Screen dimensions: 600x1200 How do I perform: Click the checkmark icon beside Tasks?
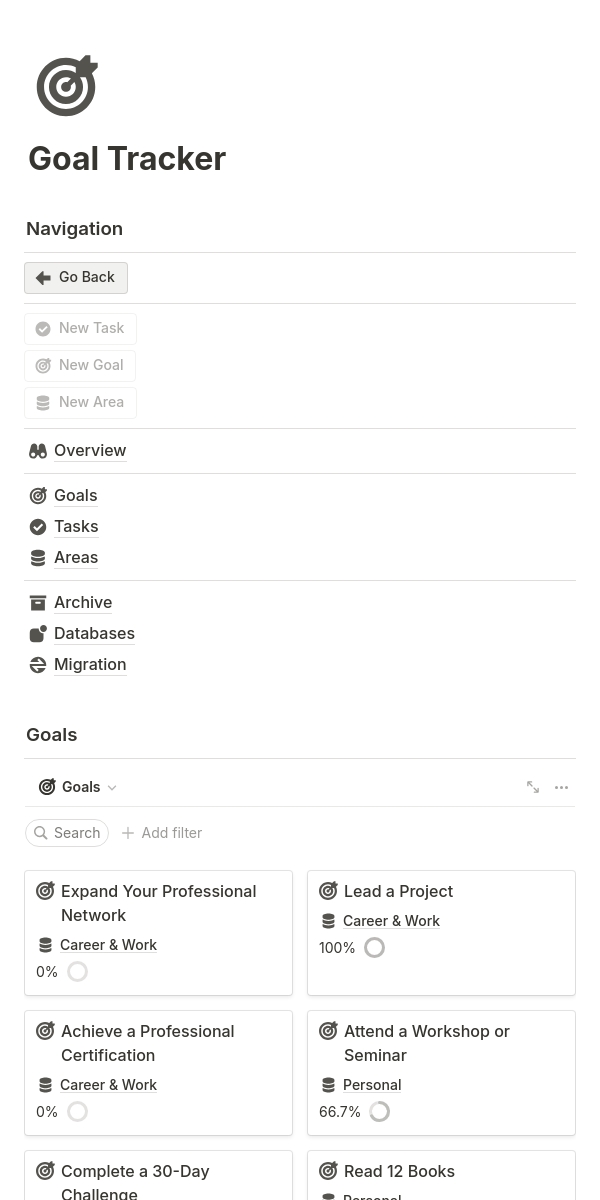(x=38, y=527)
